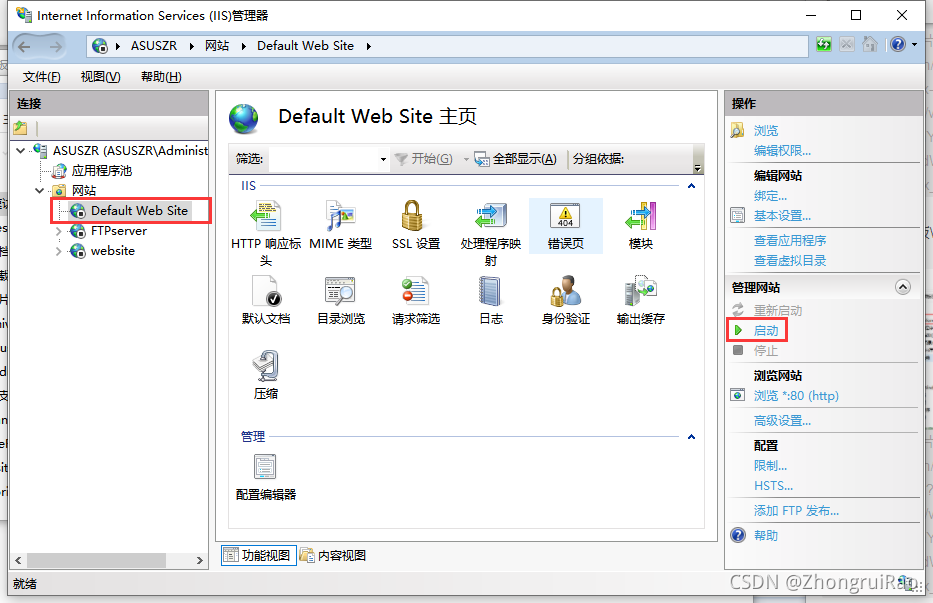Open the 配置编辑器 icon
The image size is (933, 603).
click(x=265, y=467)
